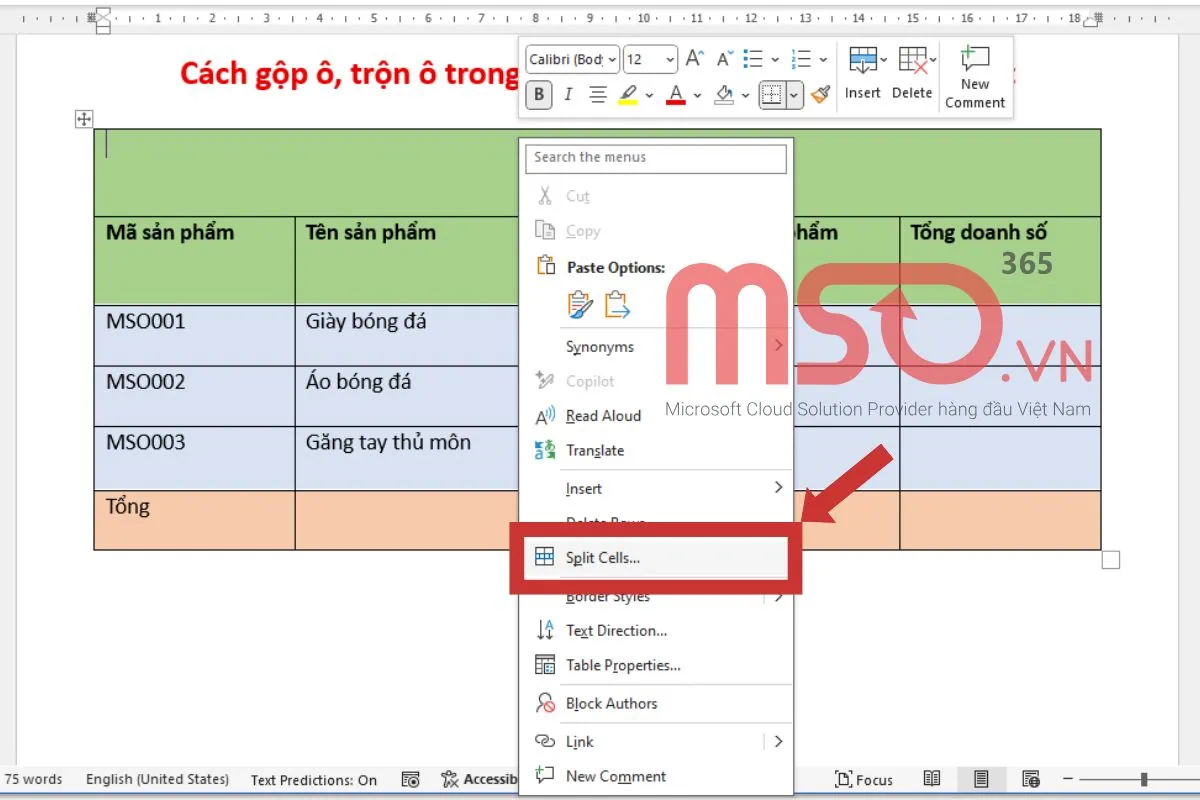This screenshot has width=1200, height=800.
Task: Apply yellow text highlight color
Action: 629,94
